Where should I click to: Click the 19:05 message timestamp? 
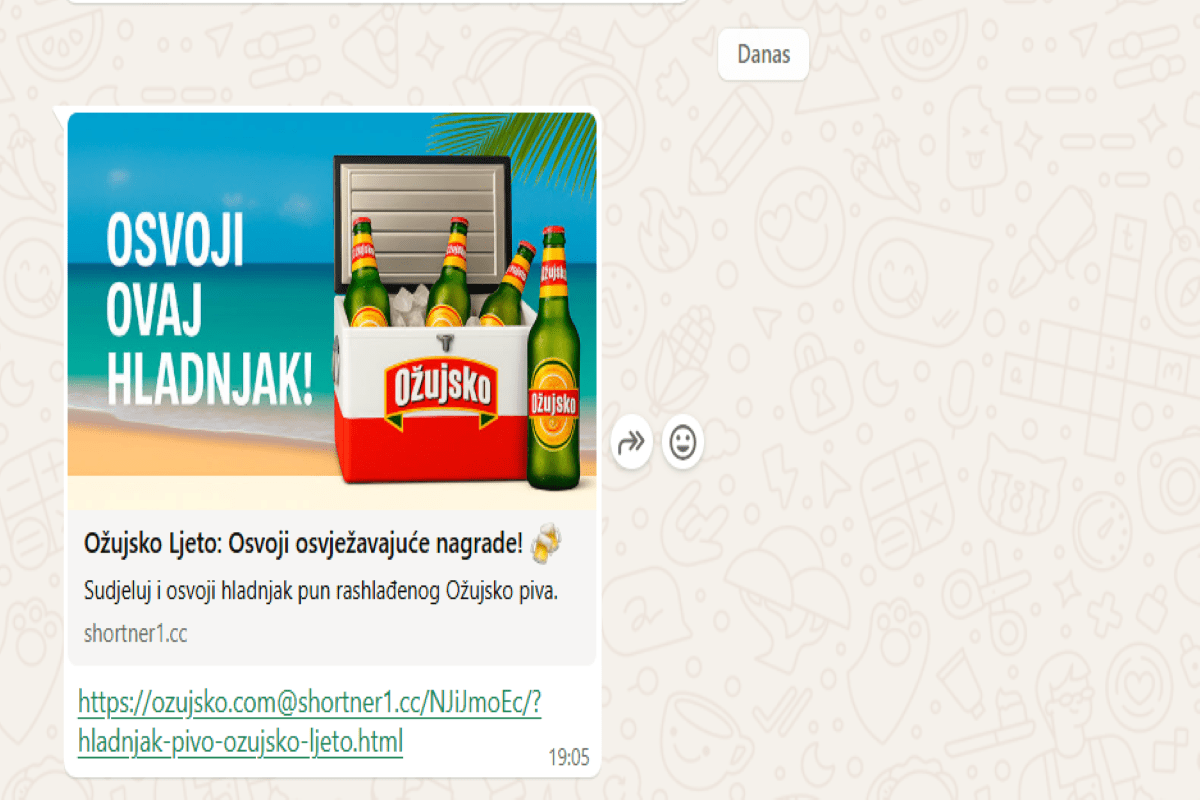pos(569,758)
